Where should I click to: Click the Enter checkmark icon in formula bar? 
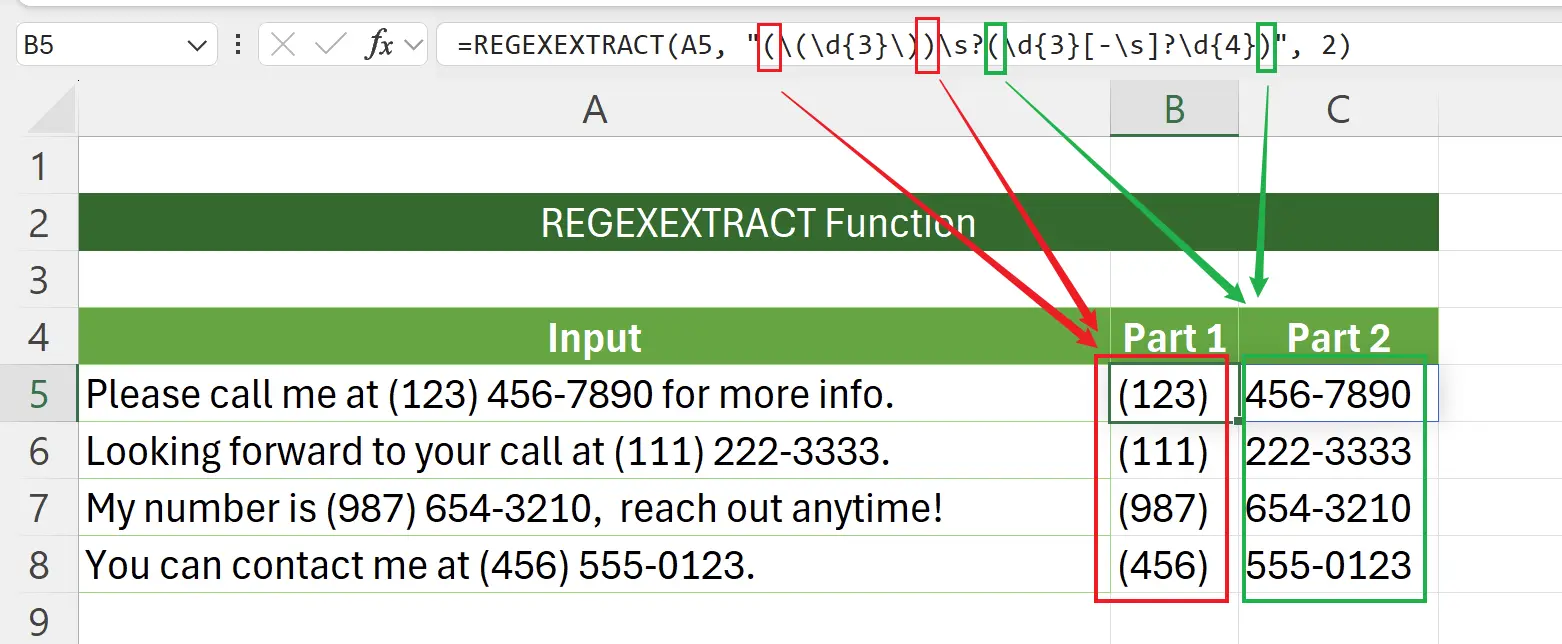(331, 46)
